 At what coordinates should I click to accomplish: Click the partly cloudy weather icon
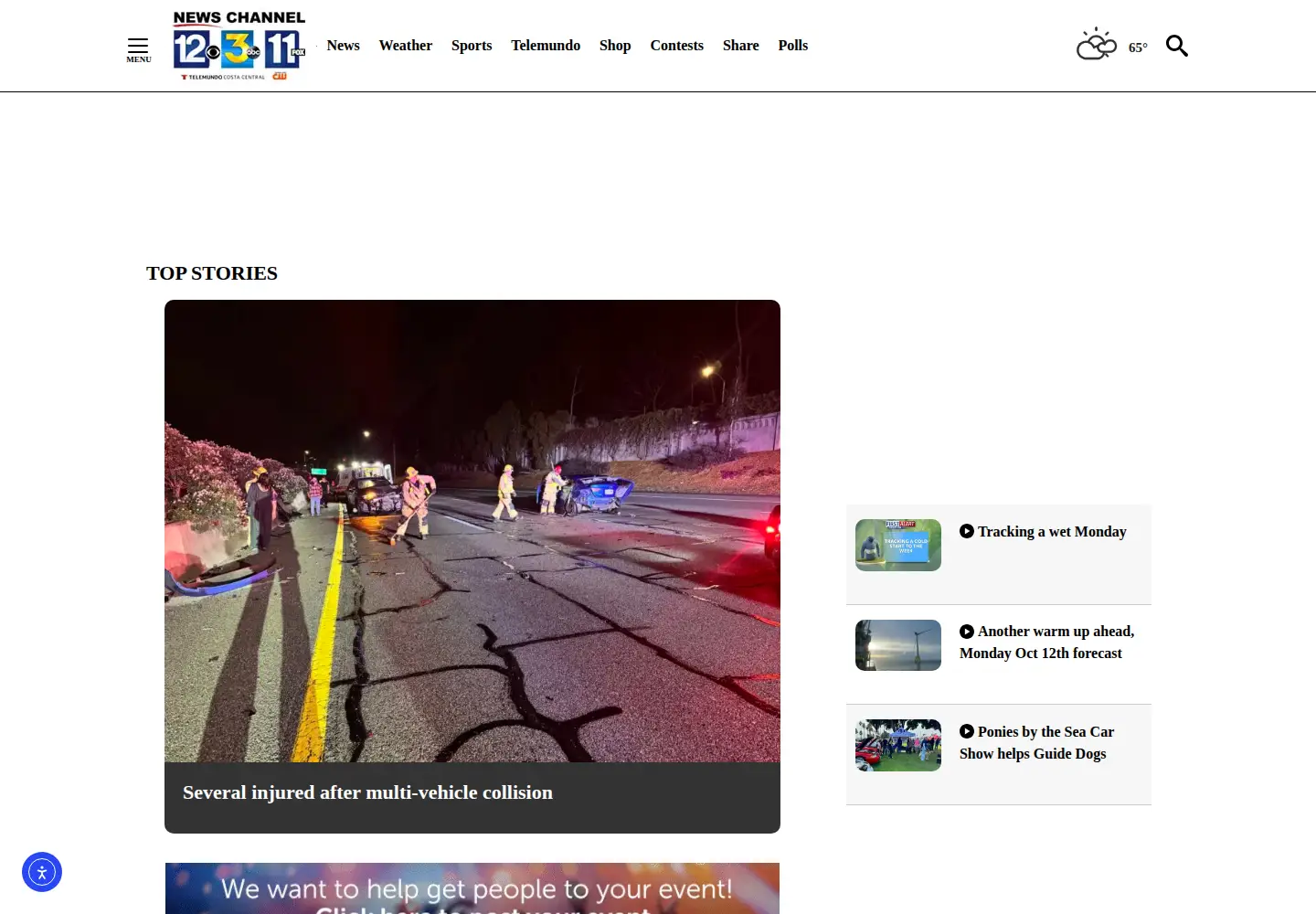pos(1097,45)
